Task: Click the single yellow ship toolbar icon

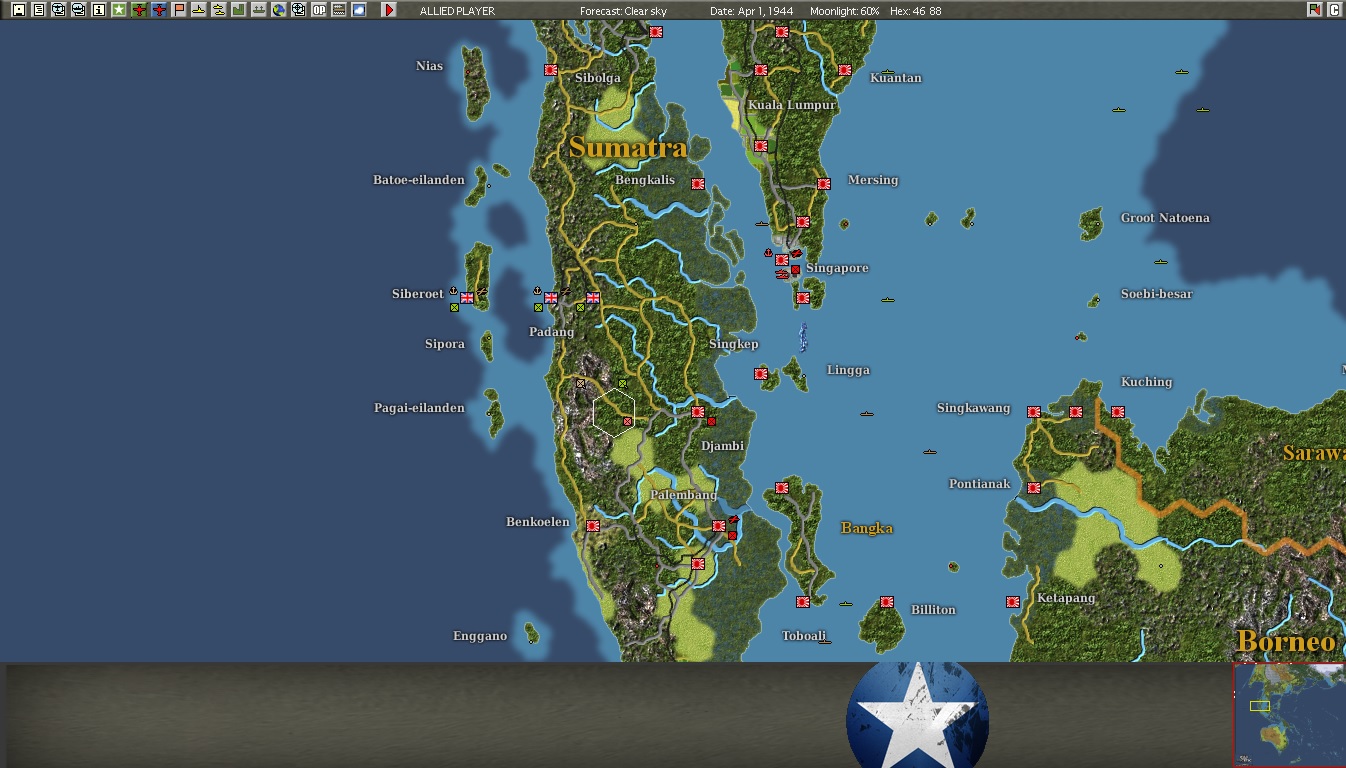Action: tap(199, 10)
